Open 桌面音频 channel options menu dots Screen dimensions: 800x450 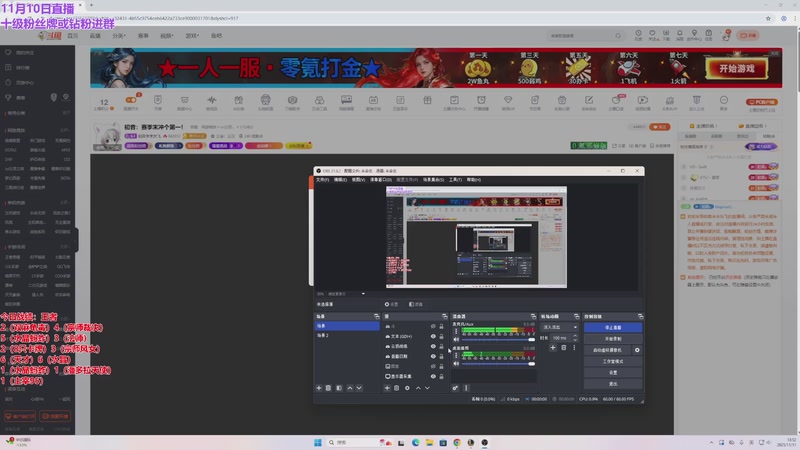456,356
